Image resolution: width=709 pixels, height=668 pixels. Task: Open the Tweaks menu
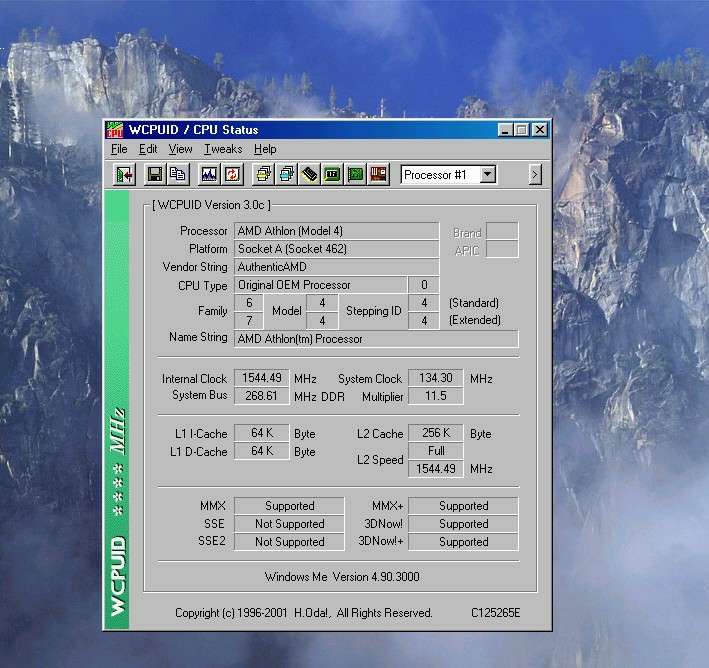tap(223, 149)
